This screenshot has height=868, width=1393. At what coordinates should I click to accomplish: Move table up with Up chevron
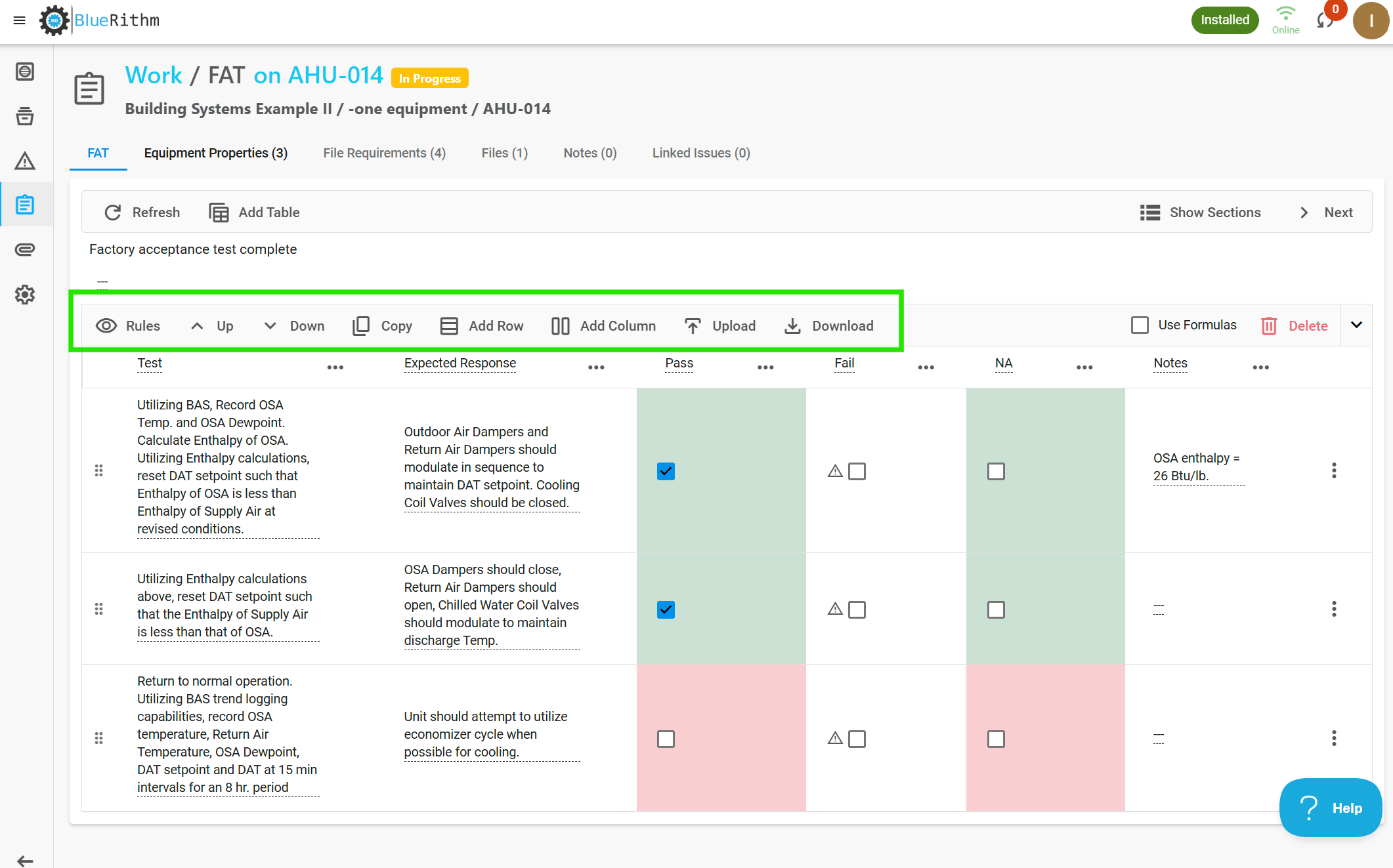[x=211, y=326]
